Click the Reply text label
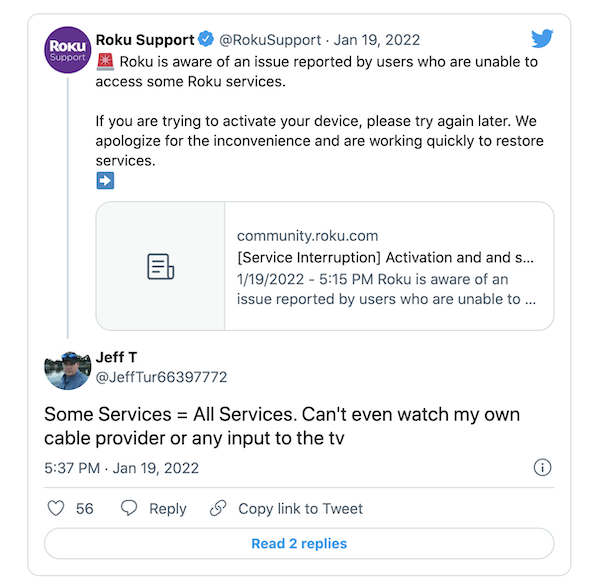 tap(168, 509)
